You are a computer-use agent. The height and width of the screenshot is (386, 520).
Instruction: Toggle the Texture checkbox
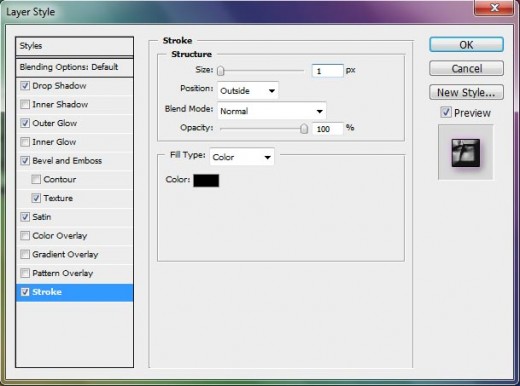click(36, 198)
